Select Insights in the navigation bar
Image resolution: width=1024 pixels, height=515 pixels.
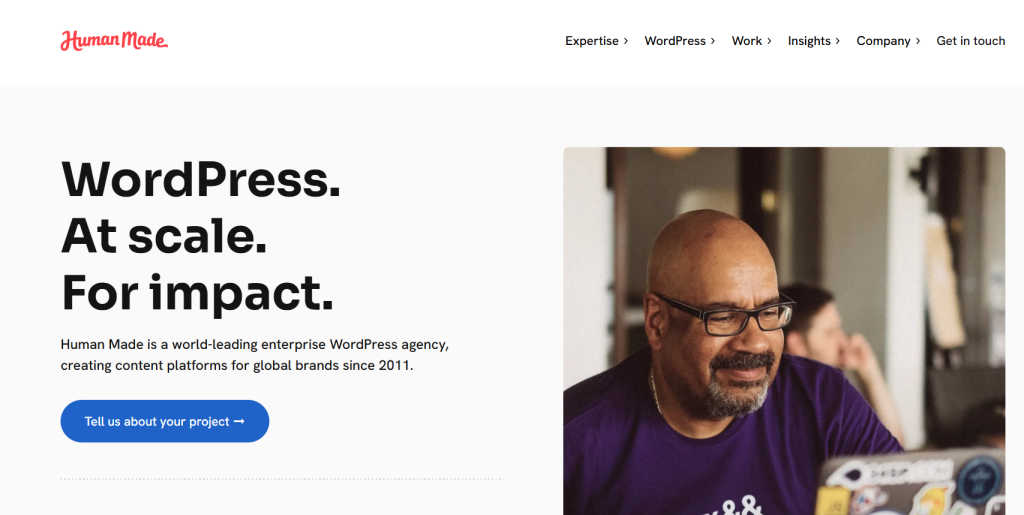[809, 40]
